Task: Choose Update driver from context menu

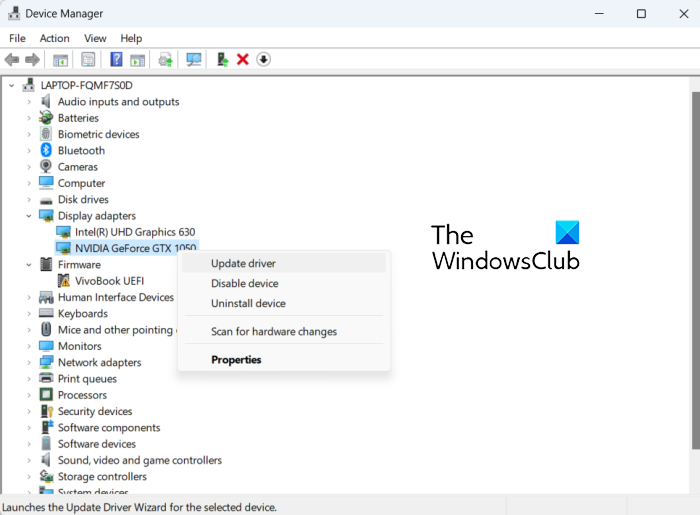Action: pyautogui.click(x=284, y=263)
